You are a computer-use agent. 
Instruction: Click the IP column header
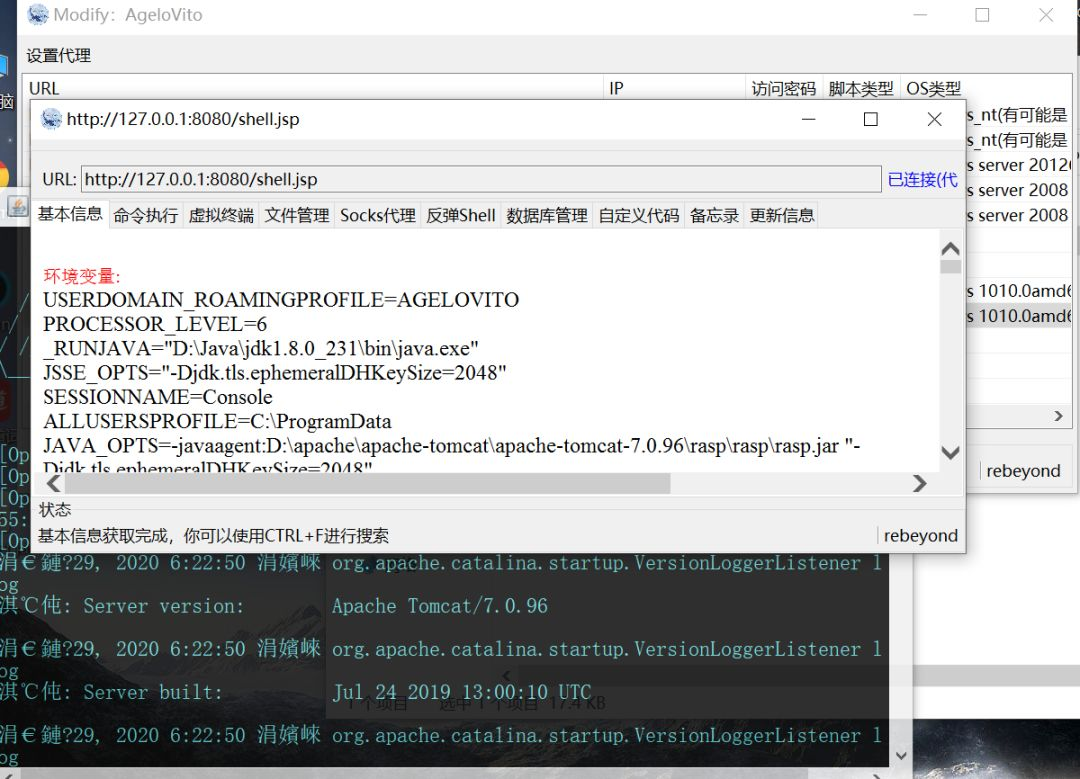[x=674, y=88]
